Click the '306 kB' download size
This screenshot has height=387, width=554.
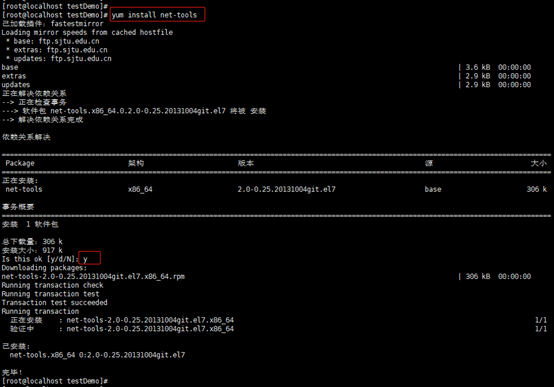478,276
